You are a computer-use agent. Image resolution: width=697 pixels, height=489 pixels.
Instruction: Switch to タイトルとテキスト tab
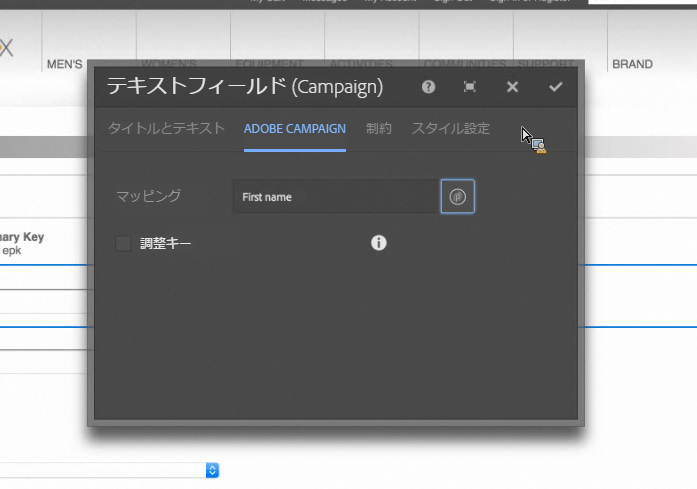[166, 128]
